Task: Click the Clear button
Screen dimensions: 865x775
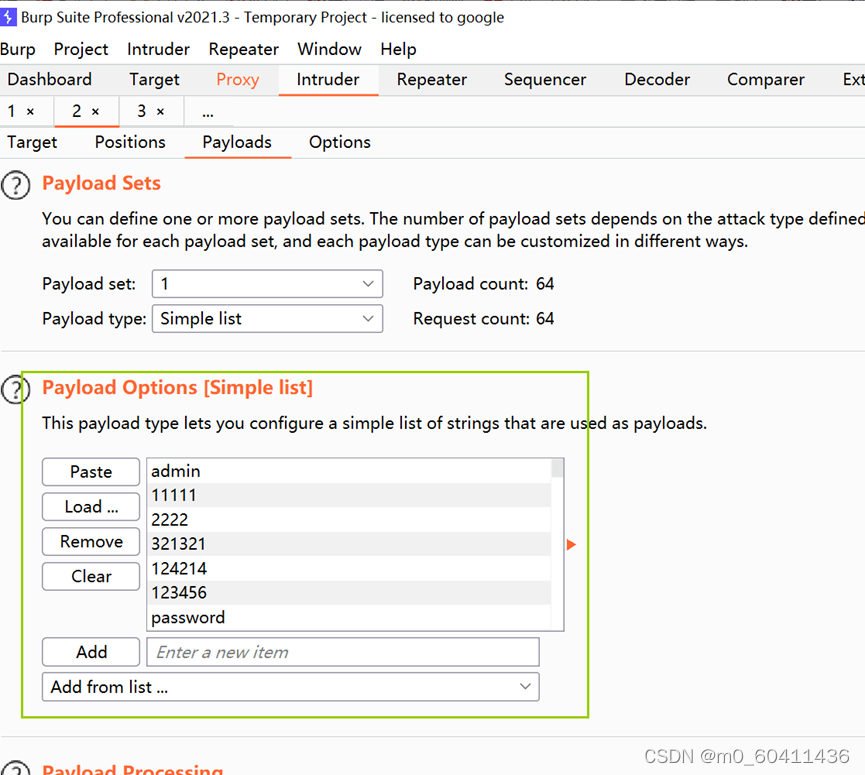Action: 91,576
